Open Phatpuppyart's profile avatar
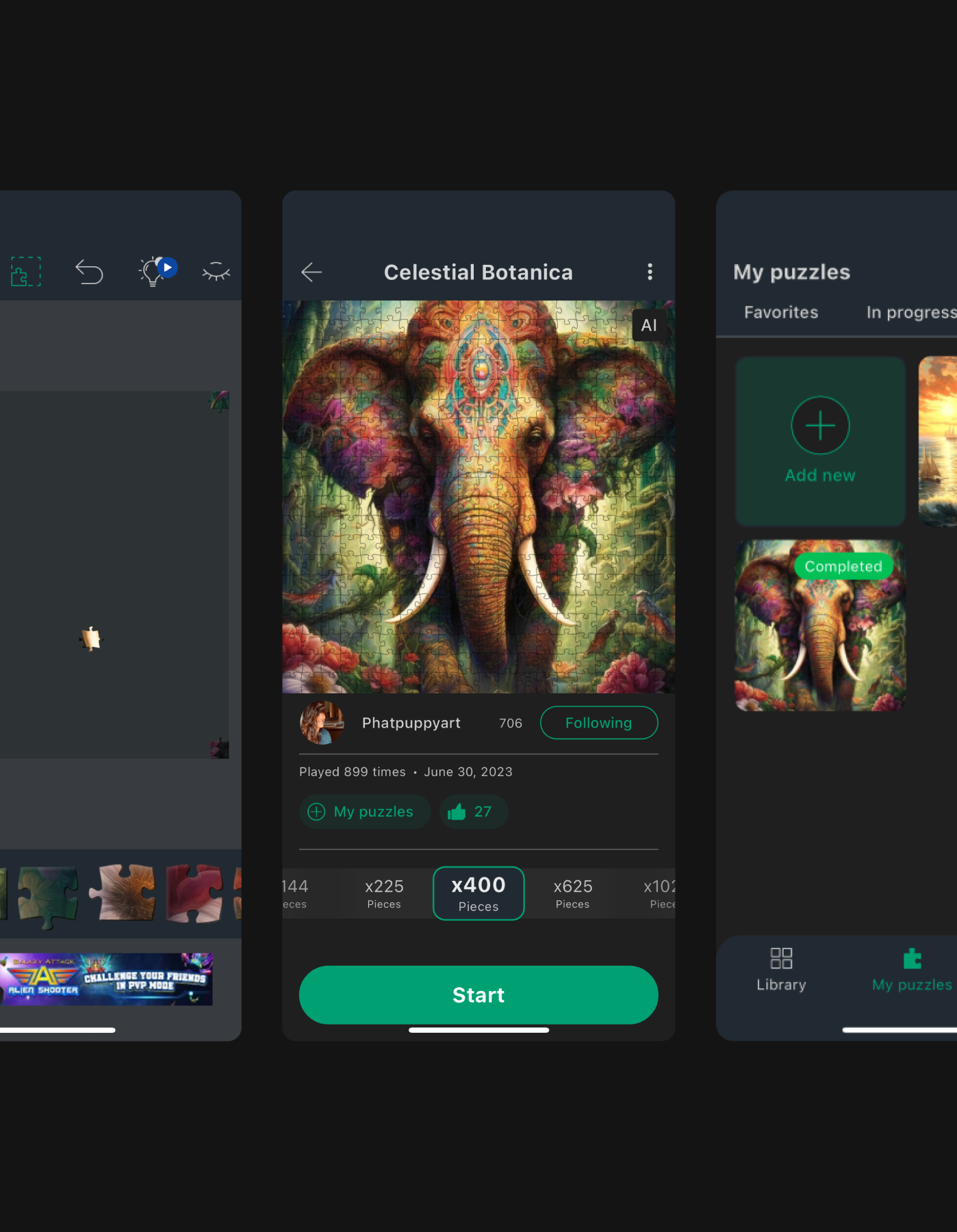 [x=322, y=723]
